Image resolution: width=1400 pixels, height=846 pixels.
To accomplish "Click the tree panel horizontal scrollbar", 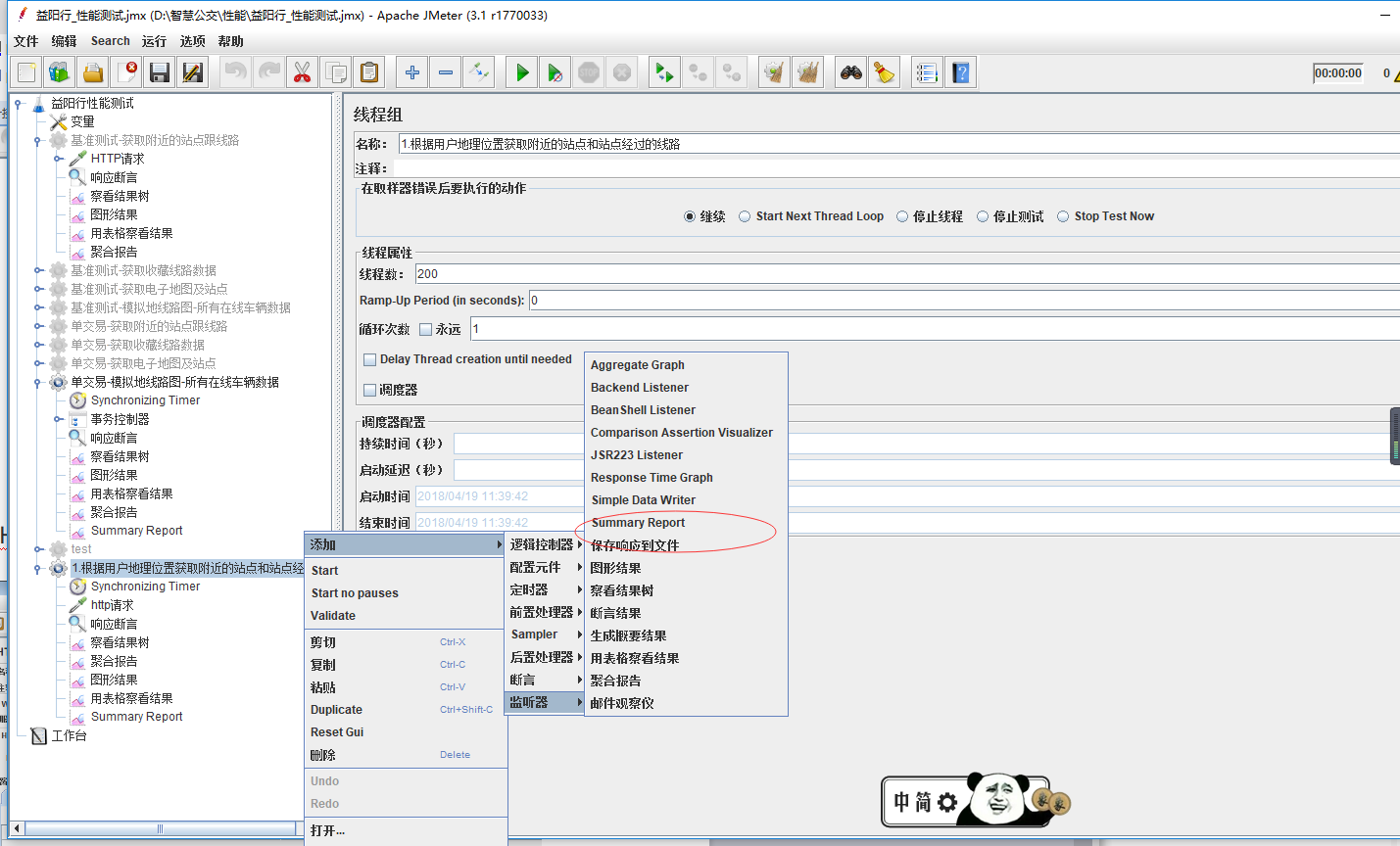I will tap(160, 829).
